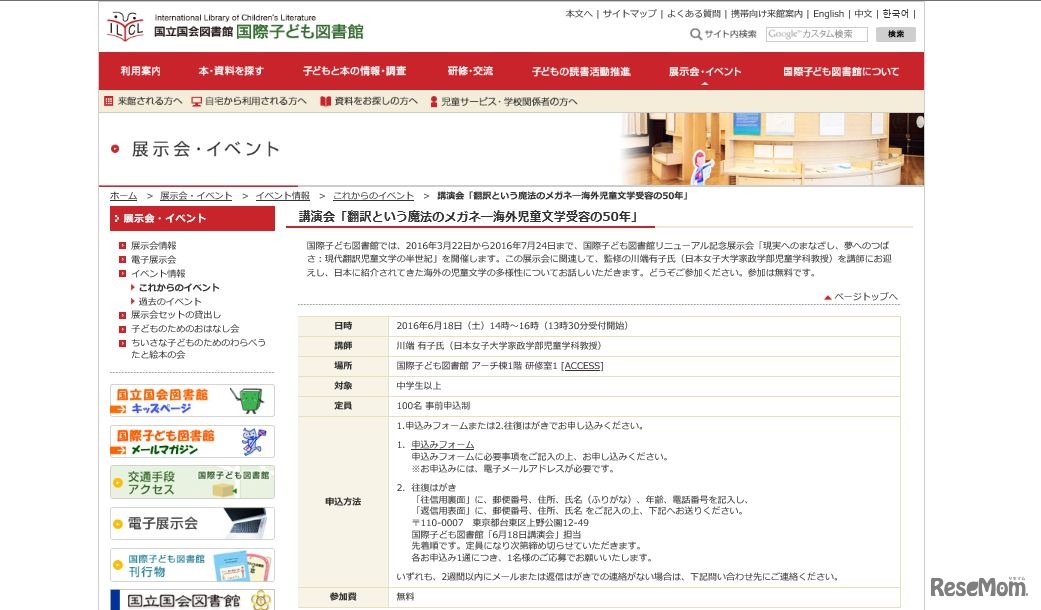
Task: Open 国立国会図書館 banner at bottom
Action: 192,600
